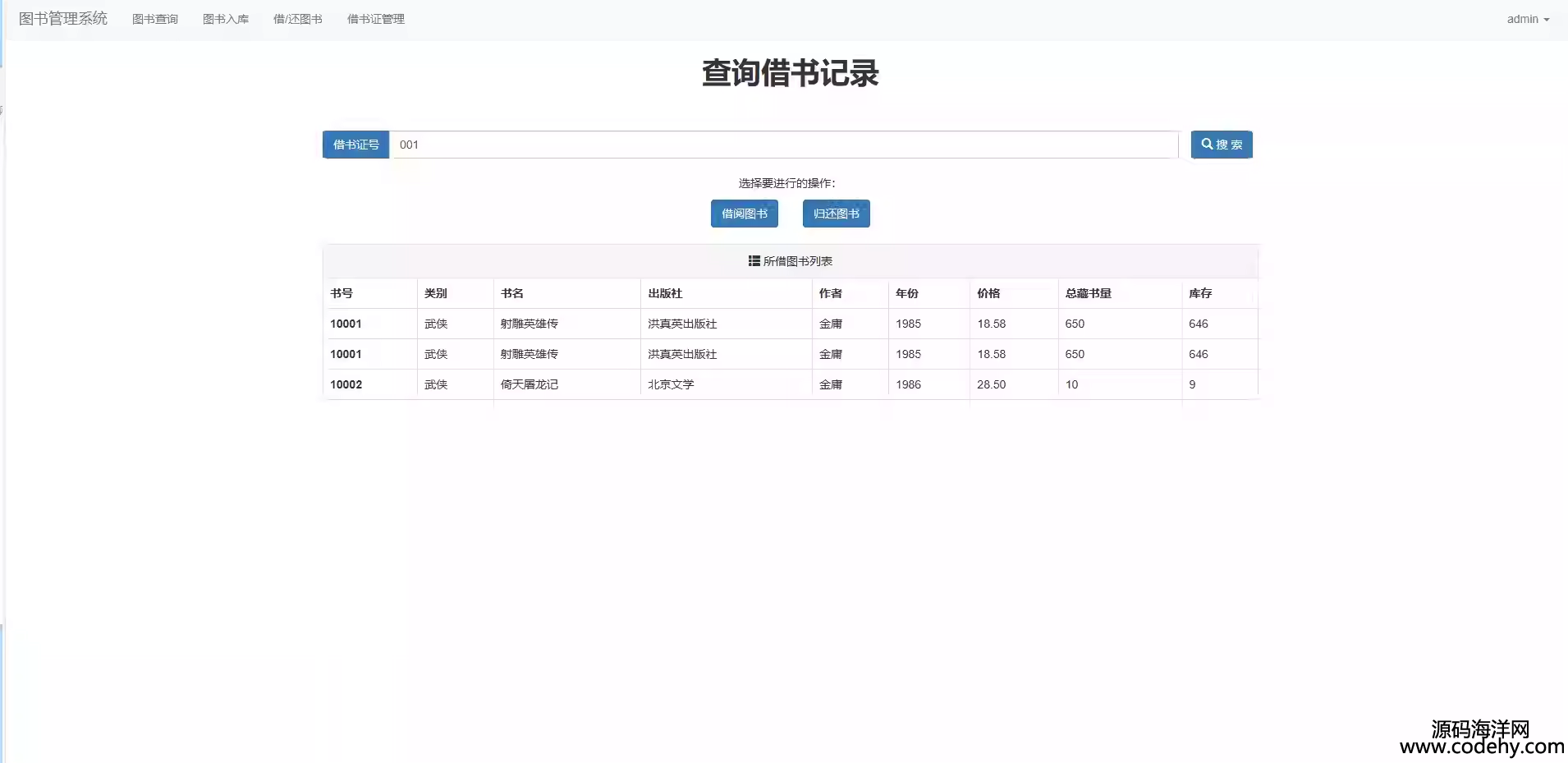The image size is (1568, 763).
Task: Click the 库存 column header
Action: [1200, 293]
